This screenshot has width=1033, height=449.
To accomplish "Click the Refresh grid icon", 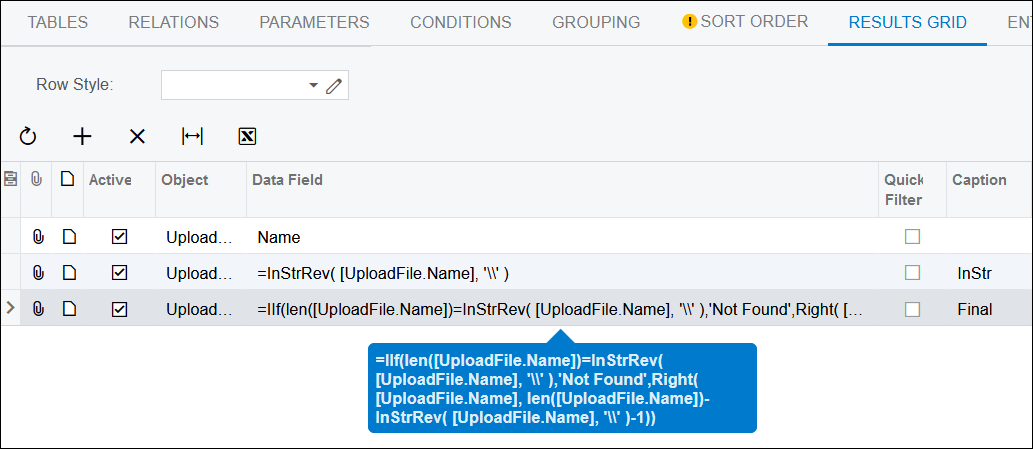I will (28, 136).
